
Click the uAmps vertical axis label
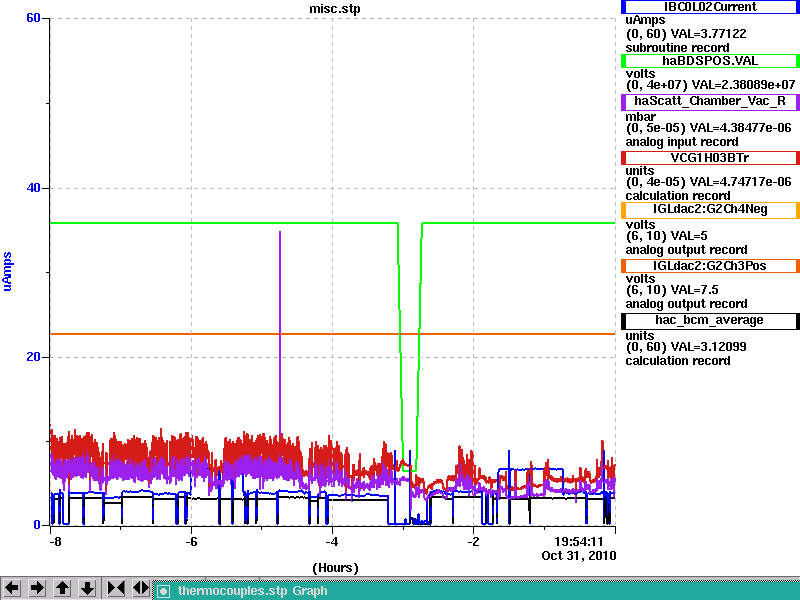[x=7, y=271]
